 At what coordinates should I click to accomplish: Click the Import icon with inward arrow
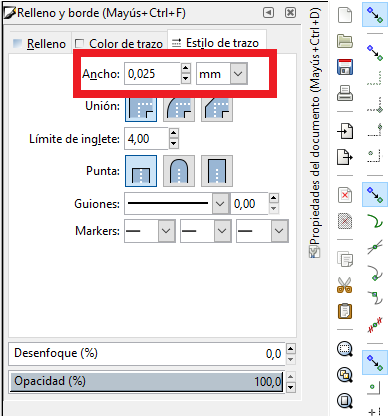pos(345,131)
